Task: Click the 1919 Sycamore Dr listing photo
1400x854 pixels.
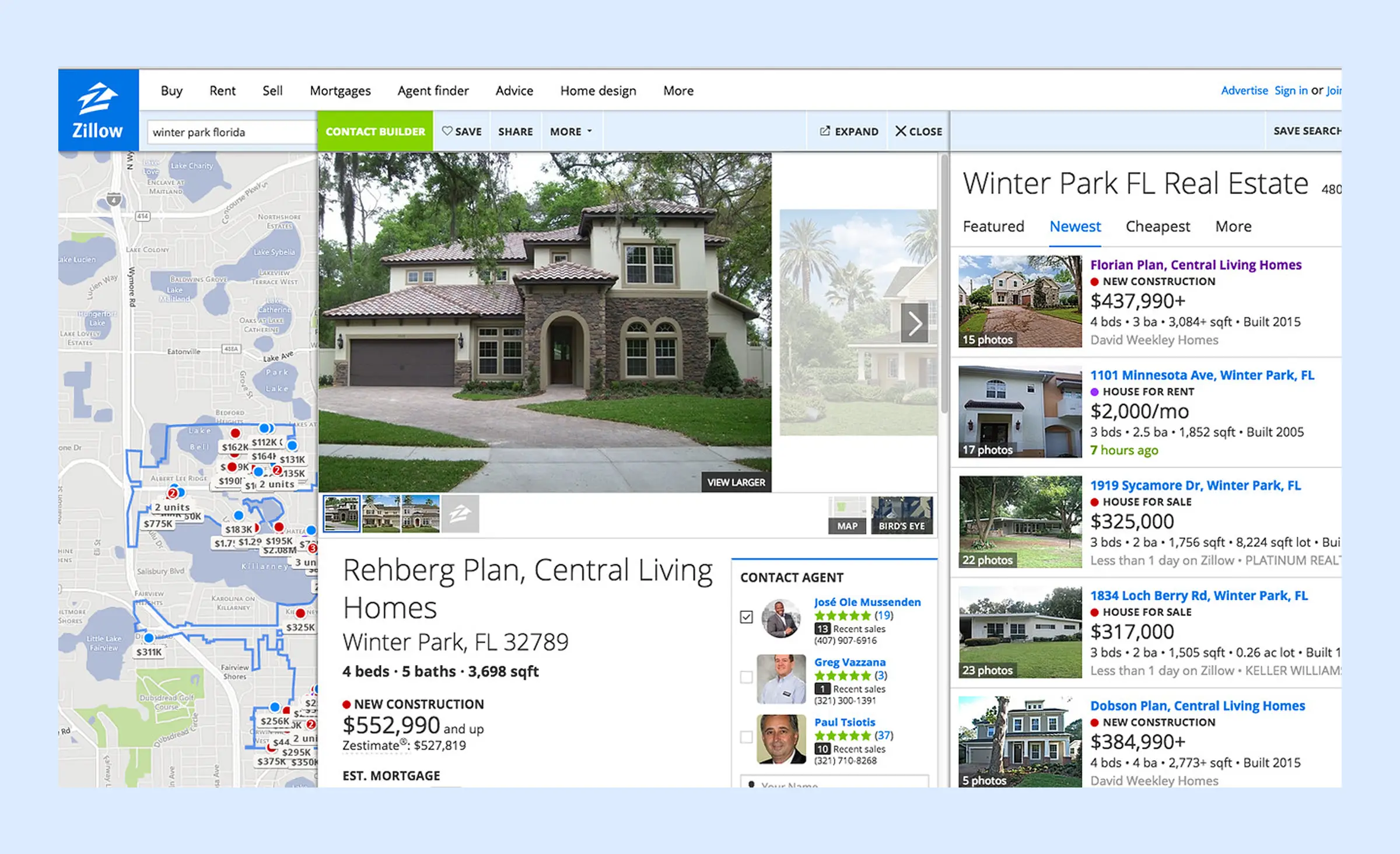Action: [x=1020, y=522]
